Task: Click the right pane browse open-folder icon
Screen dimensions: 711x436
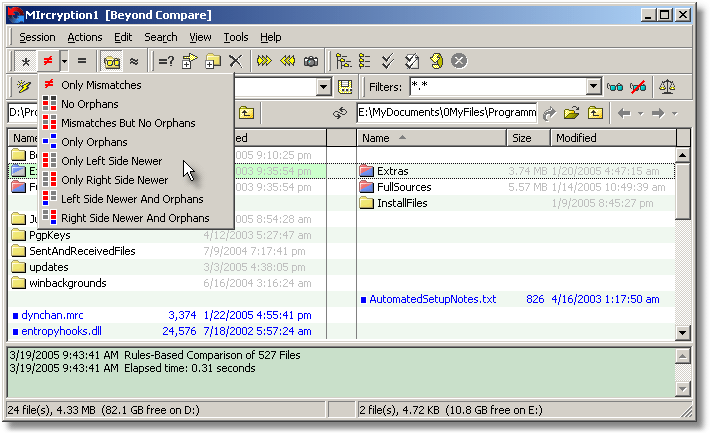Action: (571, 113)
